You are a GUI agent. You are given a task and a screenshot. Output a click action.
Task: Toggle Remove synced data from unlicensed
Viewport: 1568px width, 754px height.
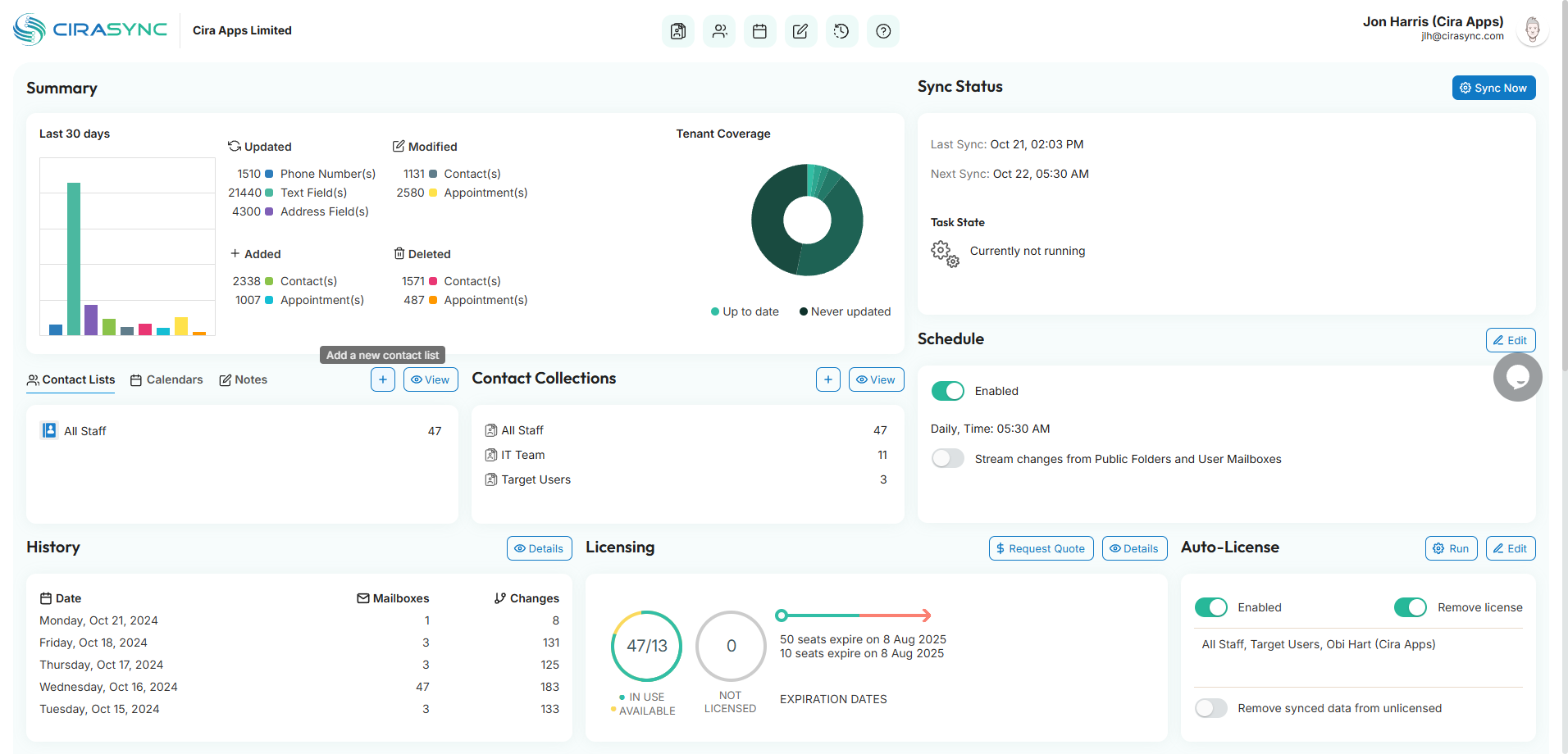(1210, 708)
